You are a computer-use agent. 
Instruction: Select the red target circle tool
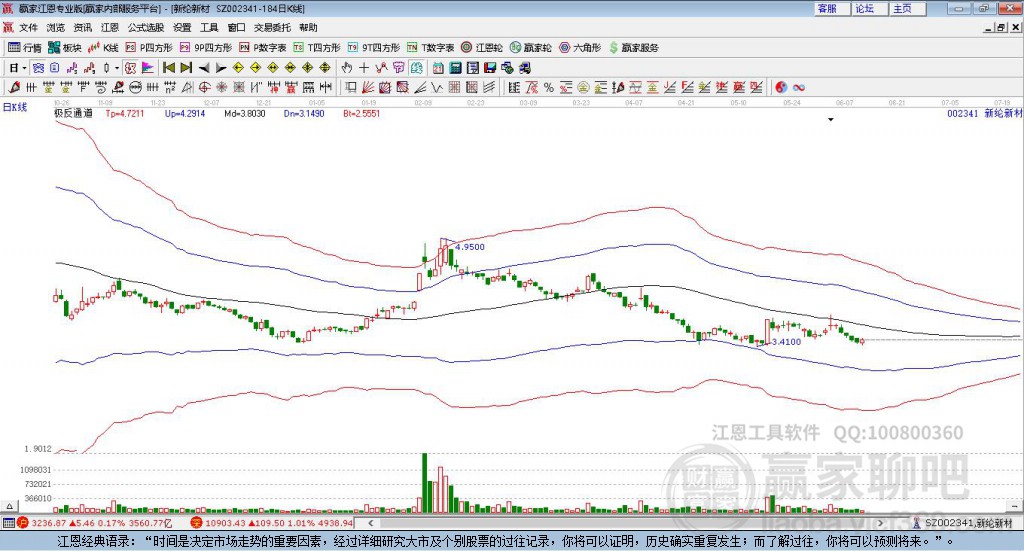pyautogui.click(x=204, y=87)
